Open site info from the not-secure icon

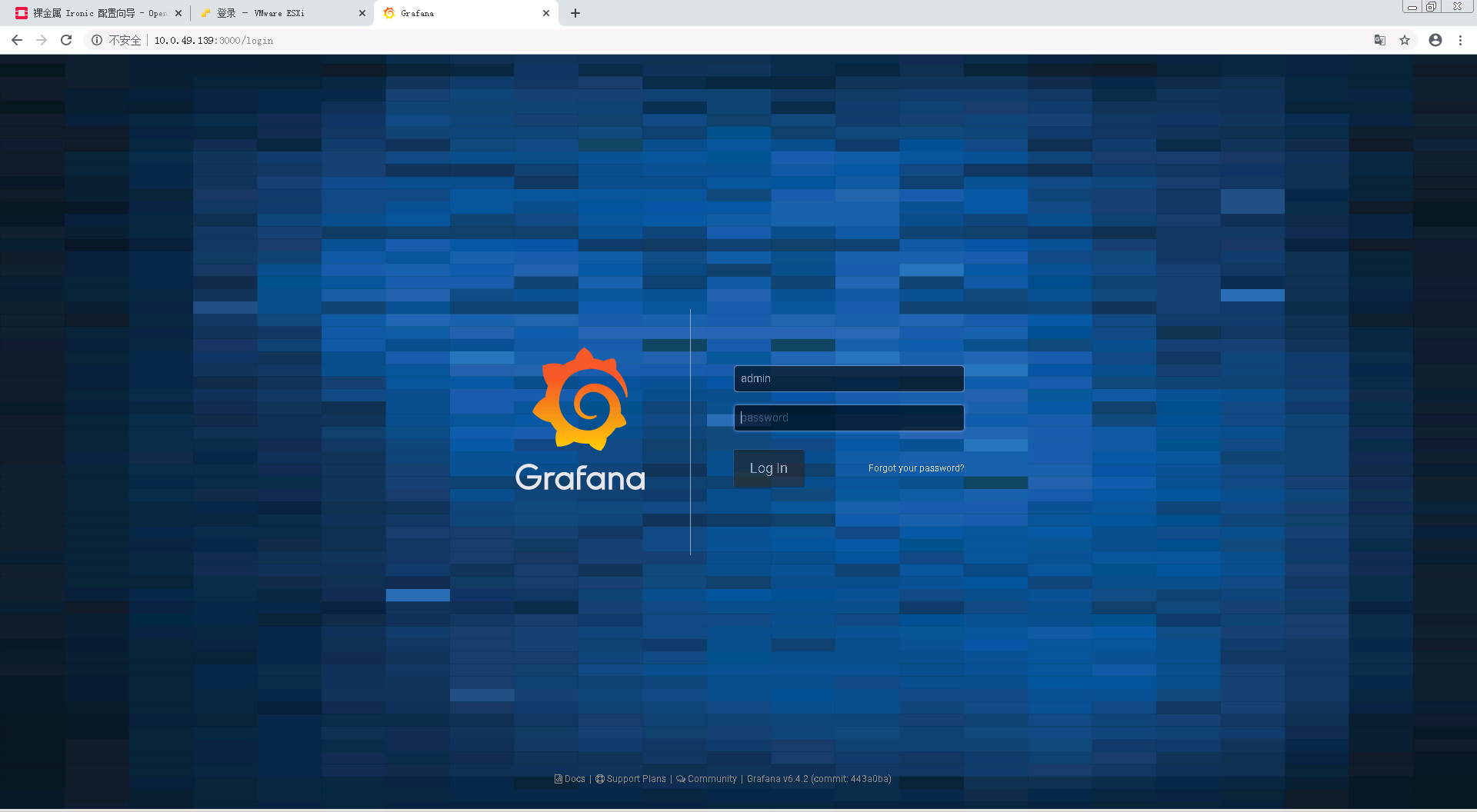coord(97,40)
